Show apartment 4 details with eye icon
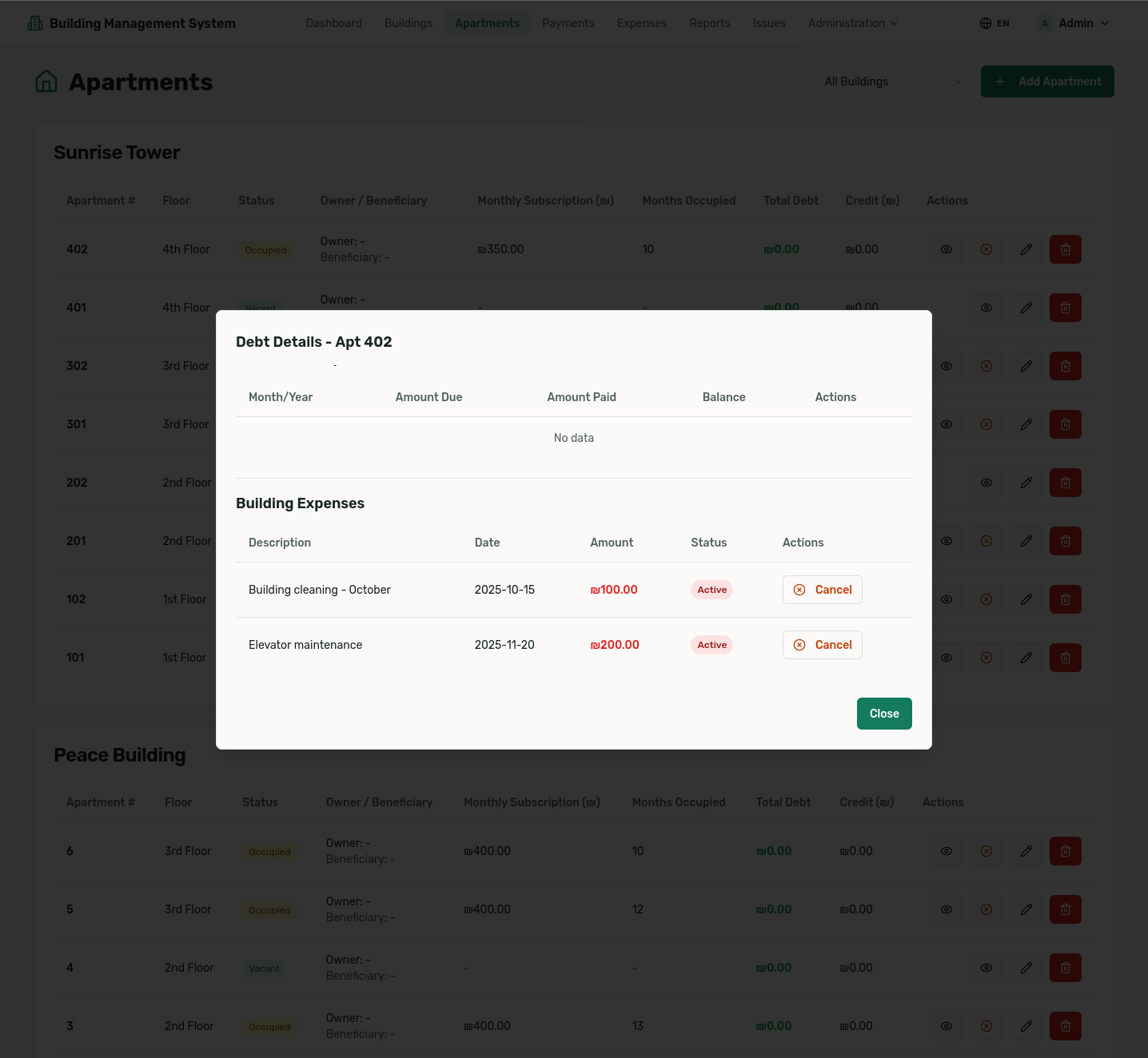 pyautogui.click(x=986, y=968)
